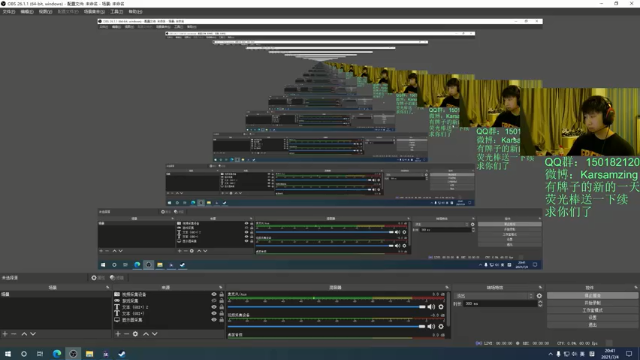Toggle visibility of 文本 (GDI+) source
The height and width of the screenshot is (360, 640).
click(x=213, y=313)
